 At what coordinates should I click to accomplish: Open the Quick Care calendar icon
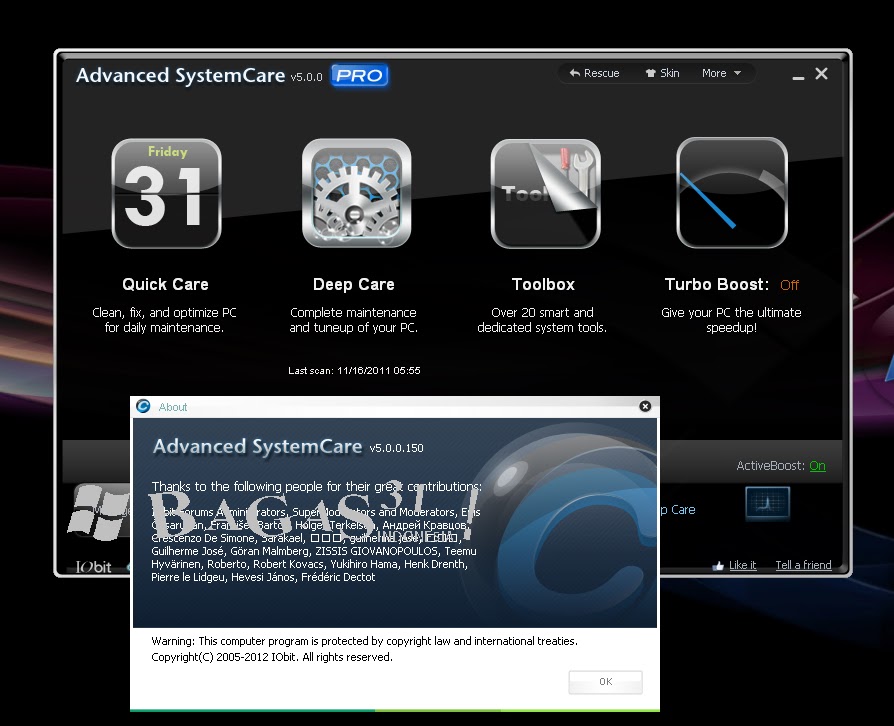pyautogui.click(x=166, y=194)
